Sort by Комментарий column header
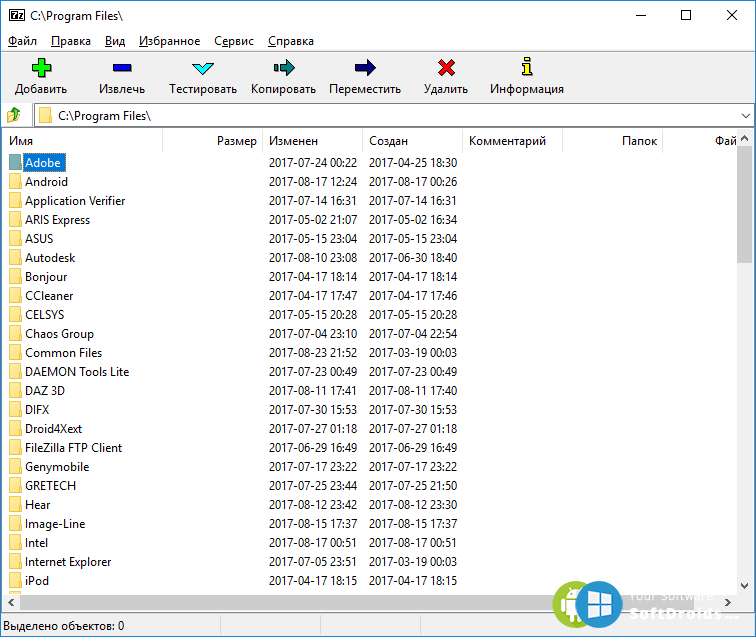Image resolution: width=756 pixels, height=637 pixels. pyautogui.click(x=513, y=141)
